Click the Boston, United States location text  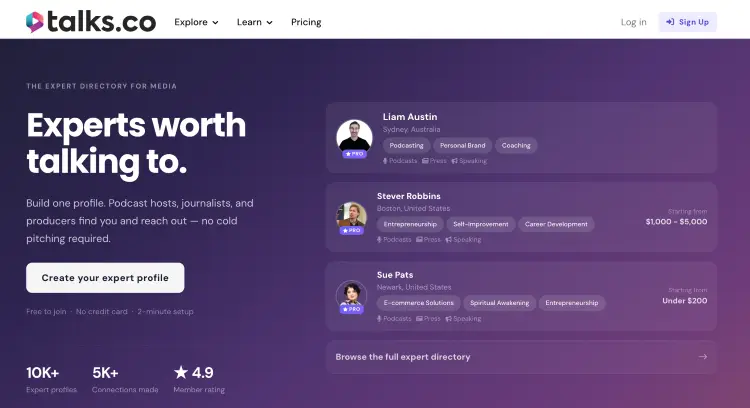[413, 209]
